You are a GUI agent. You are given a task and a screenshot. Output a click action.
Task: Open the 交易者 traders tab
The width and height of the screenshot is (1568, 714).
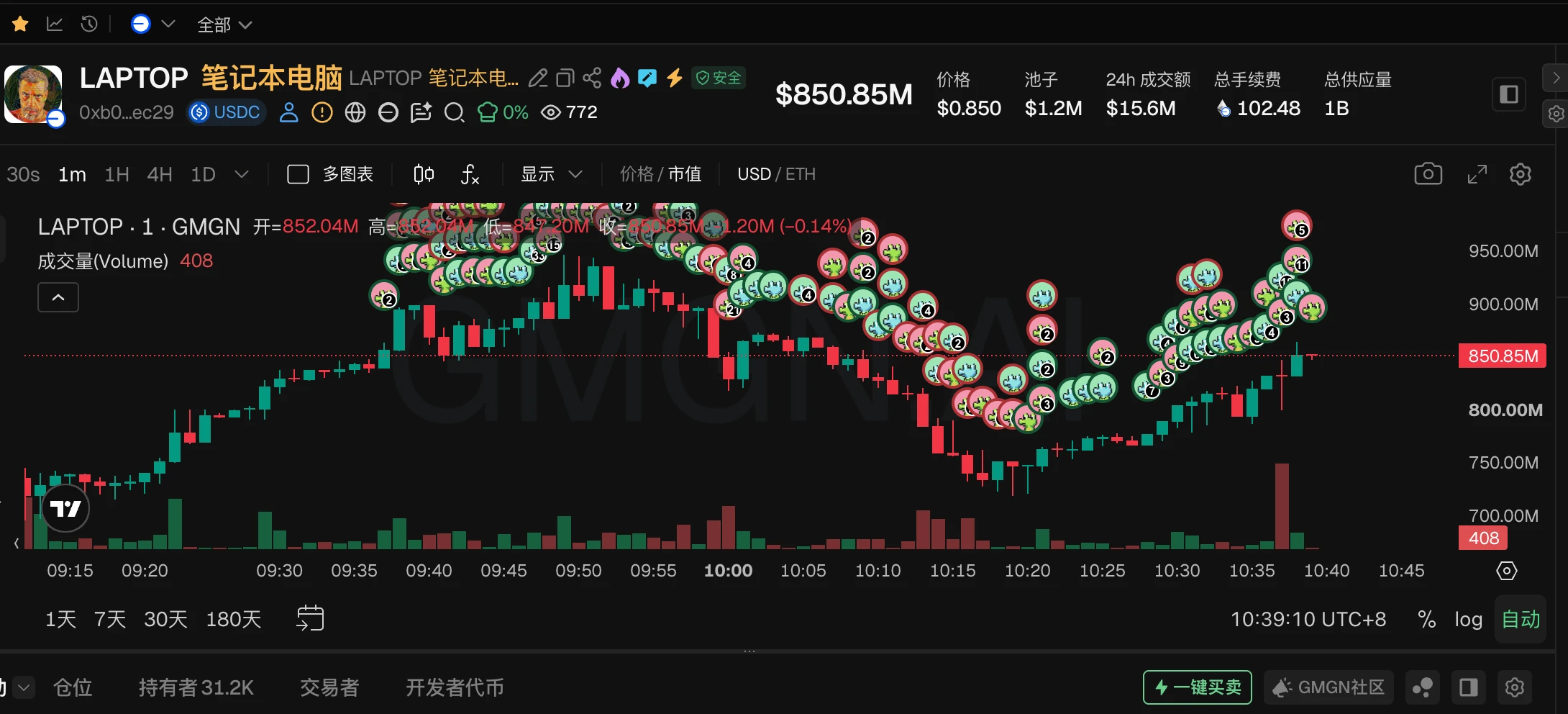pyautogui.click(x=329, y=687)
